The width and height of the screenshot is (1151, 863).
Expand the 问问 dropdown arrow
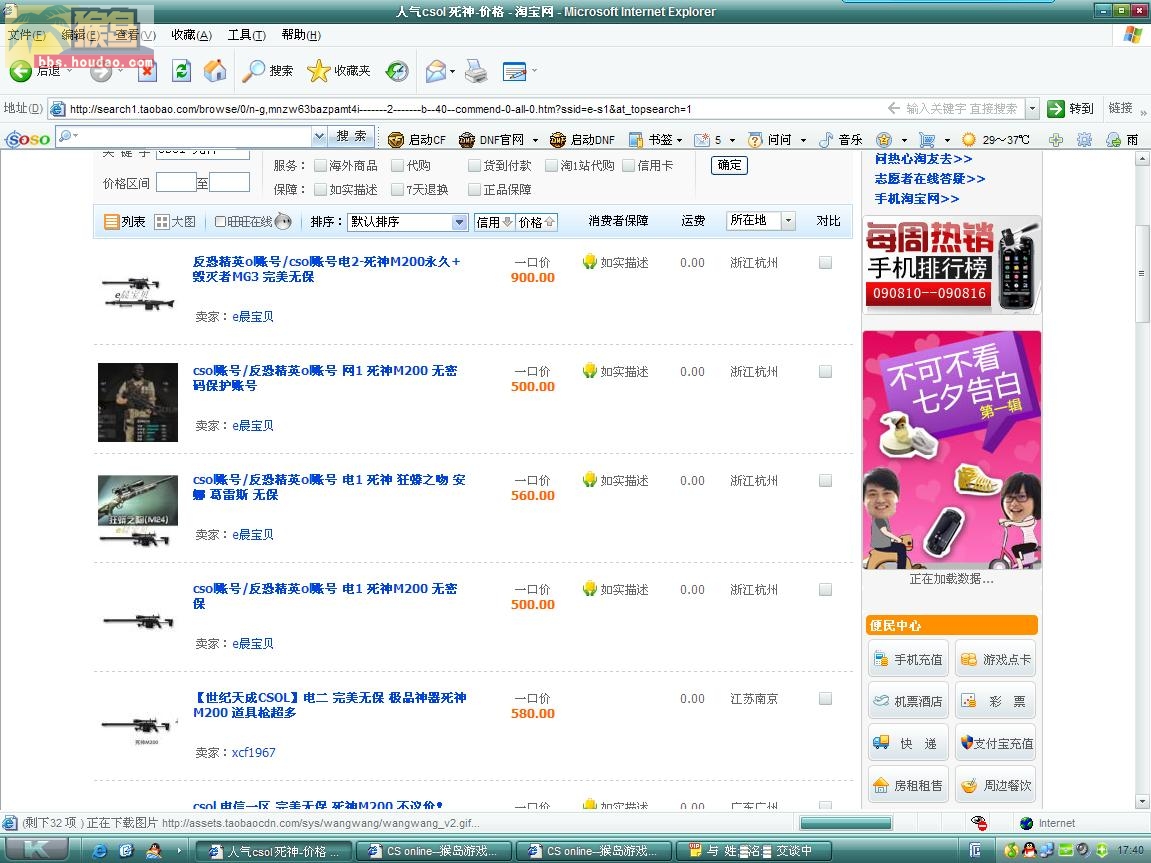pyautogui.click(x=803, y=140)
